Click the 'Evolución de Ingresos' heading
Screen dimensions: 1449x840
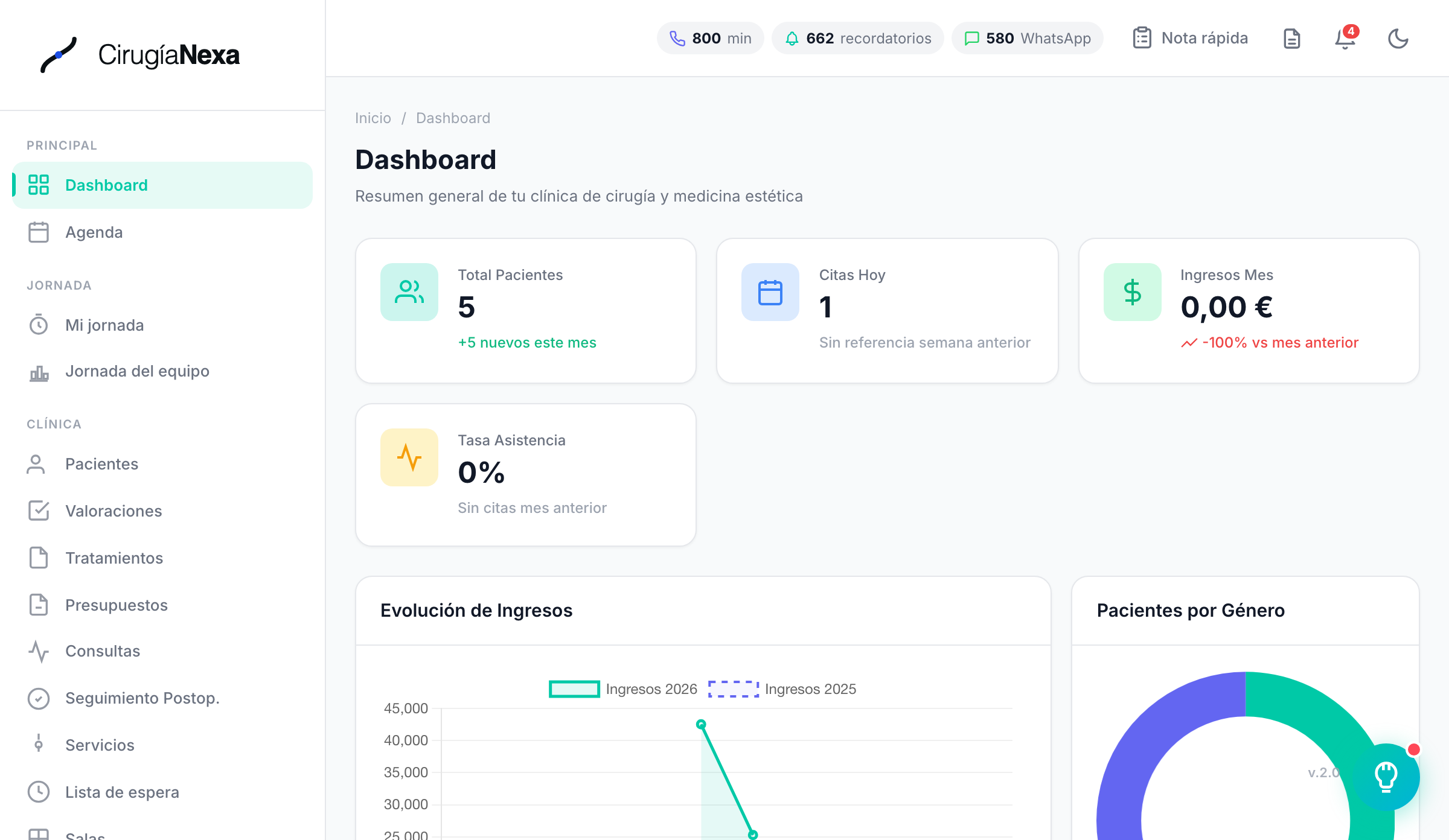(x=476, y=611)
